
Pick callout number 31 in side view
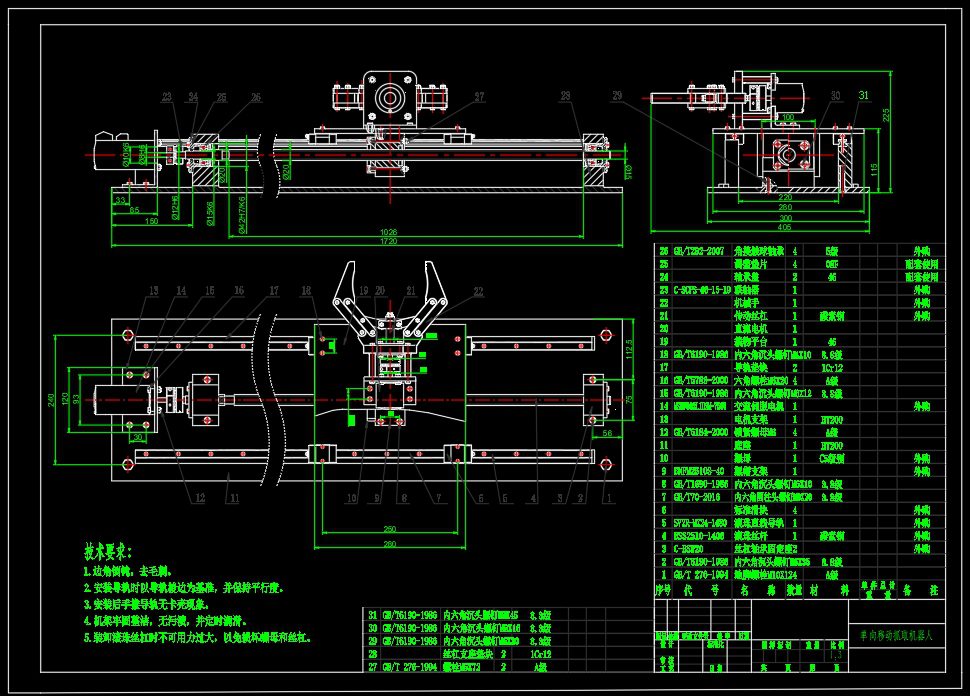pos(863,94)
